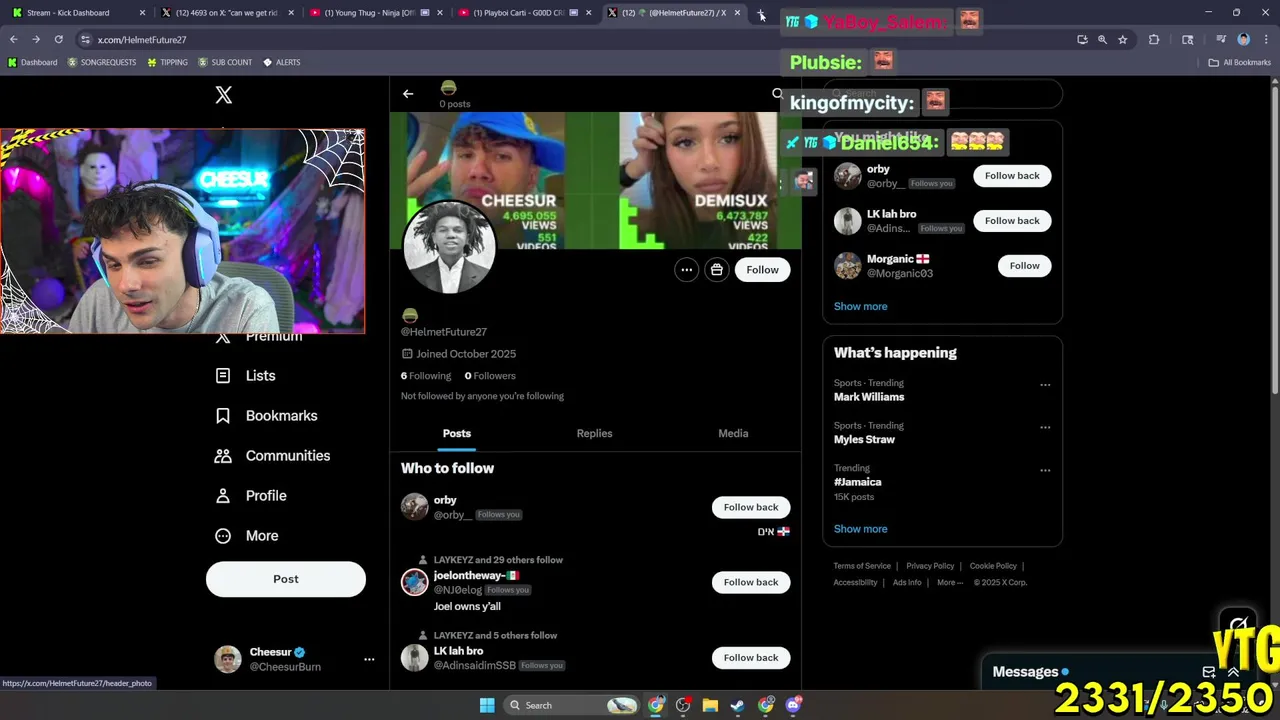Click the search magnifier icon on X
Image resolution: width=1280 pixels, height=720 pixels.
coord(777,94)
